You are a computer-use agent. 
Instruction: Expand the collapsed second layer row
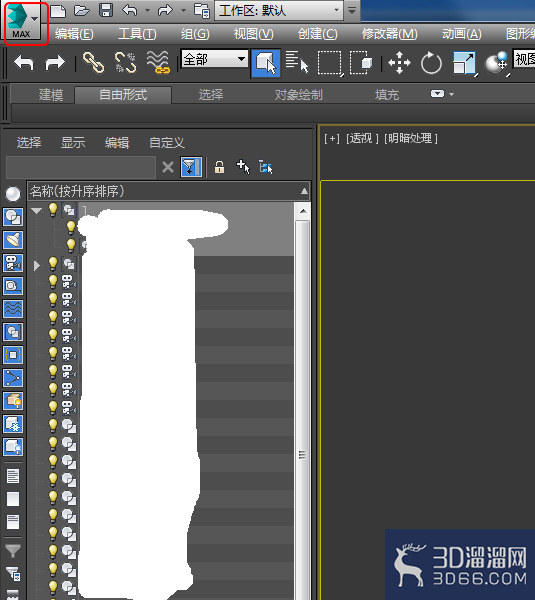[x=37, y=266]
